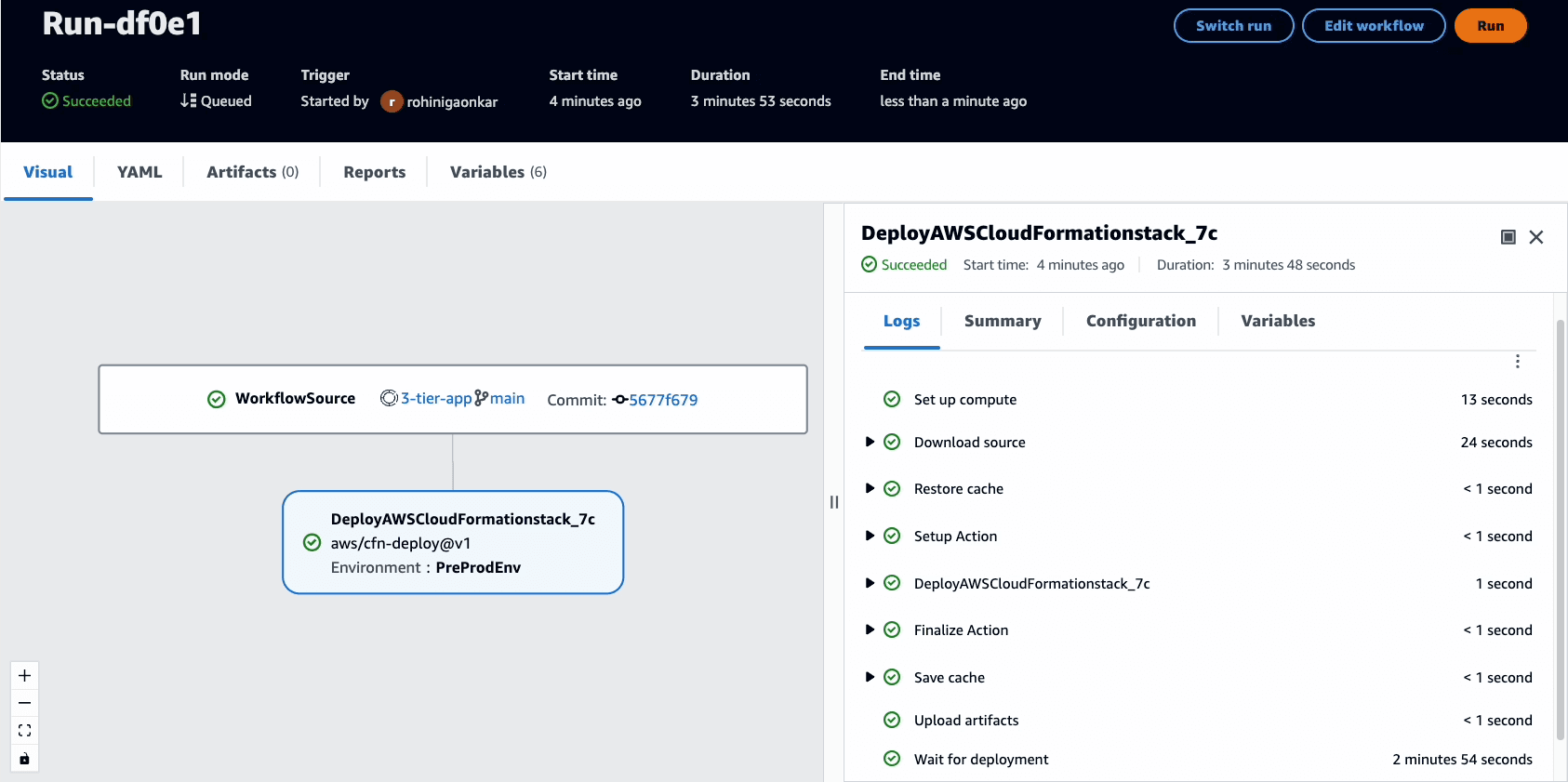Open the Artifacts tab
Viewport: 1568px width, 782px height.
click(x=252, y=172)
